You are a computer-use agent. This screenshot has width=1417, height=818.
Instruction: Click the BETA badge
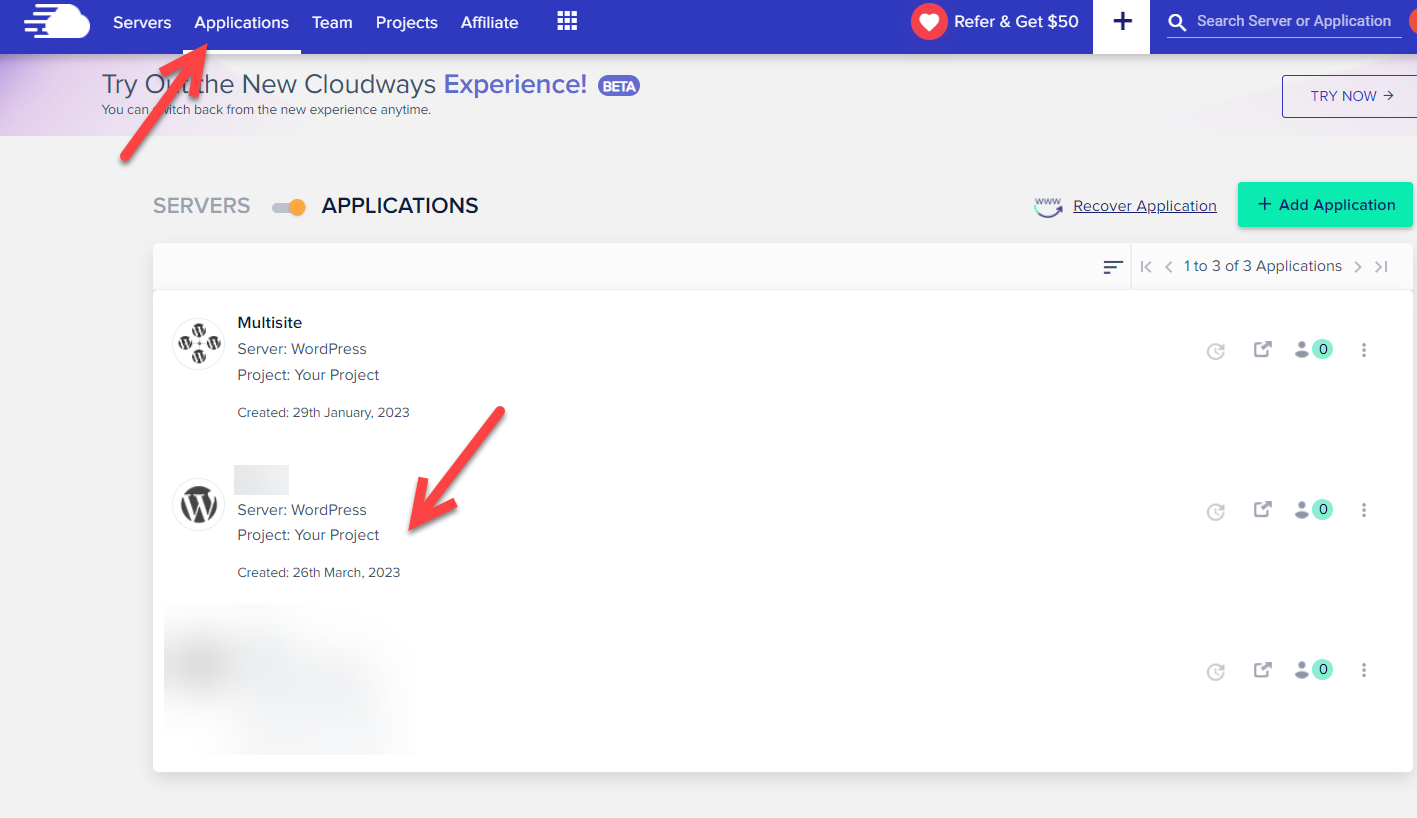tap(619, 86)
